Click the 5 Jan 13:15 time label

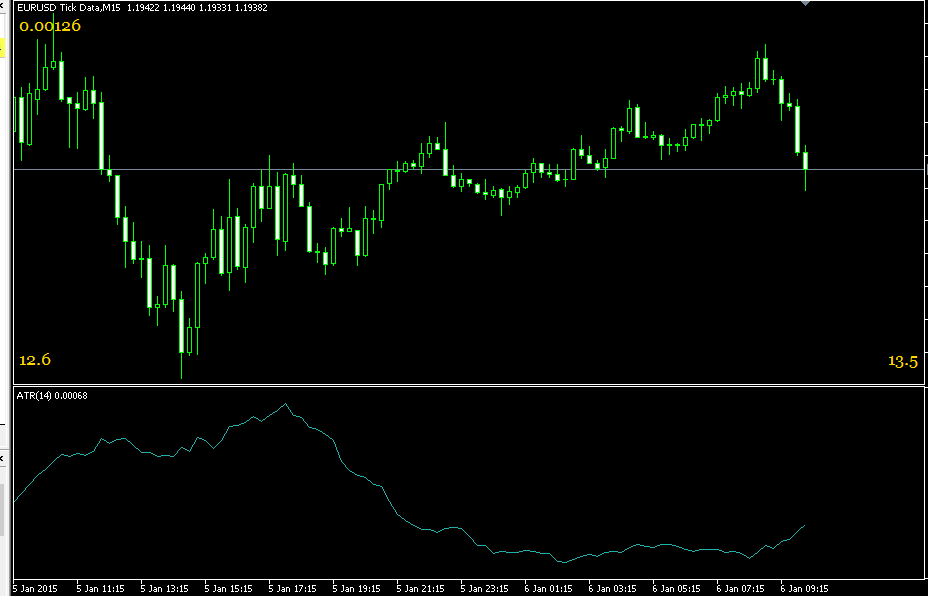[x=165, y=589]
